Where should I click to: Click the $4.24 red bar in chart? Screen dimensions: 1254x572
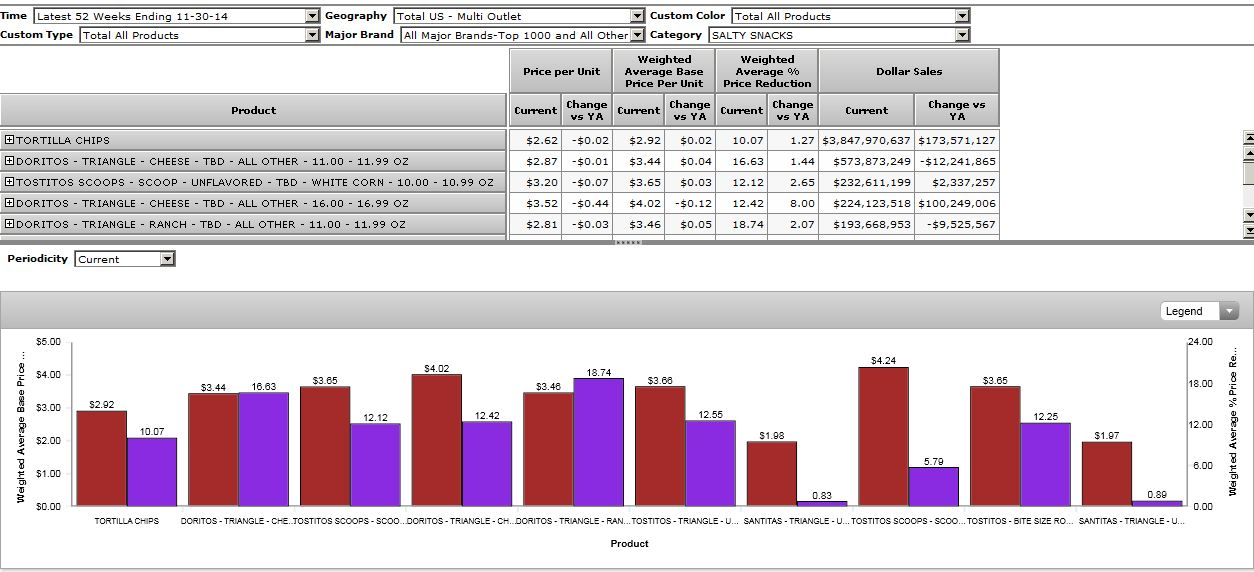[883, 436]
